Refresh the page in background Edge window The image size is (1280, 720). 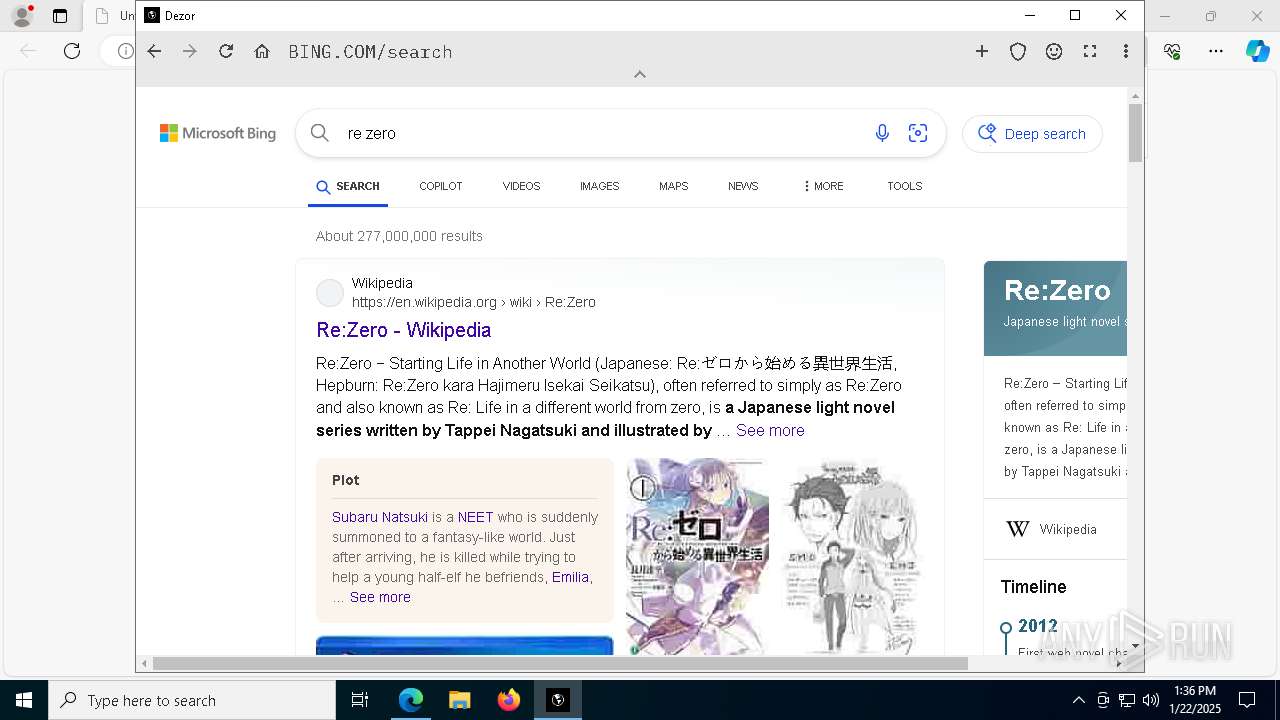[72, 51]
